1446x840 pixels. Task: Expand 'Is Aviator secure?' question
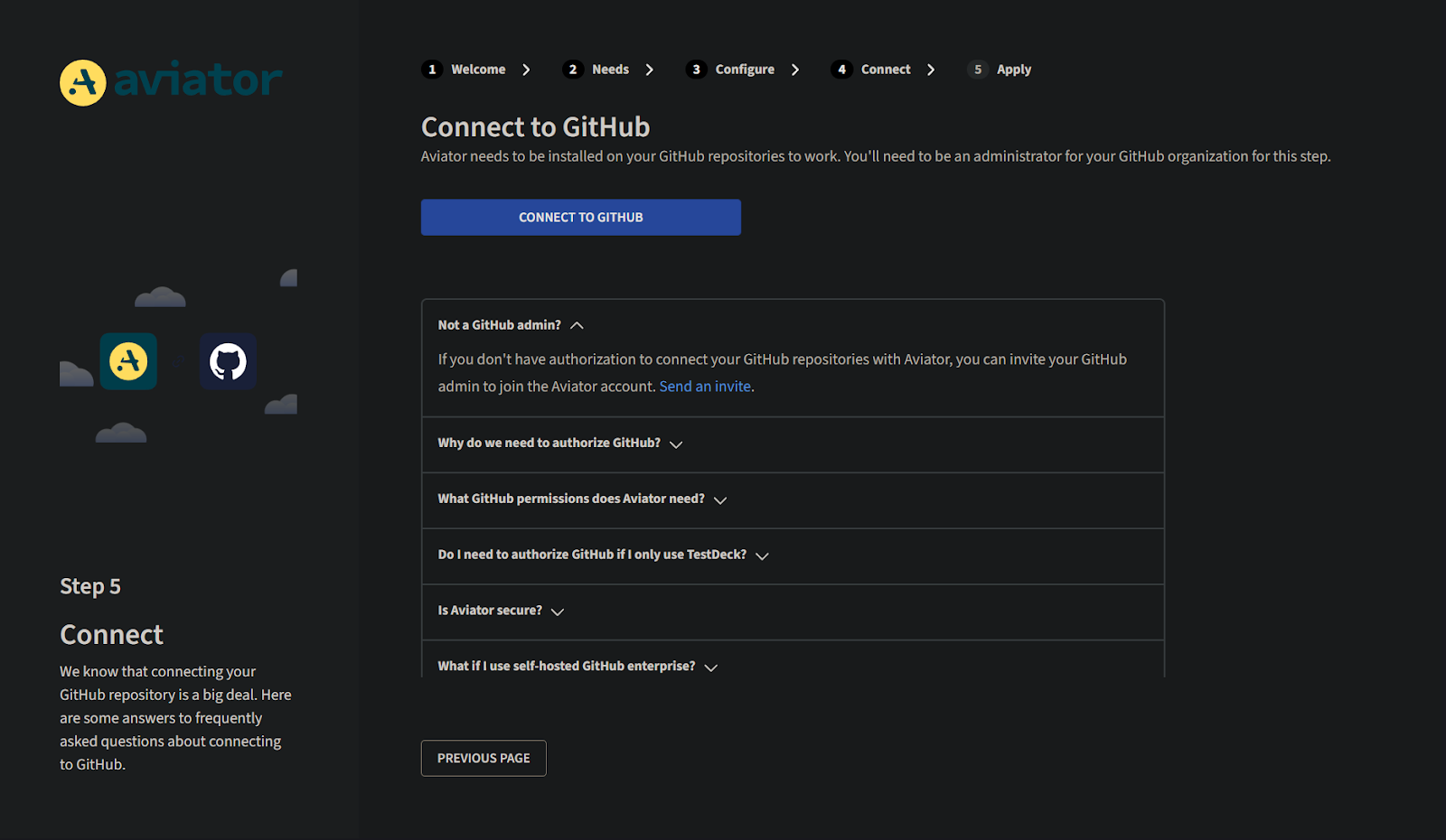[x=793, y=611]
